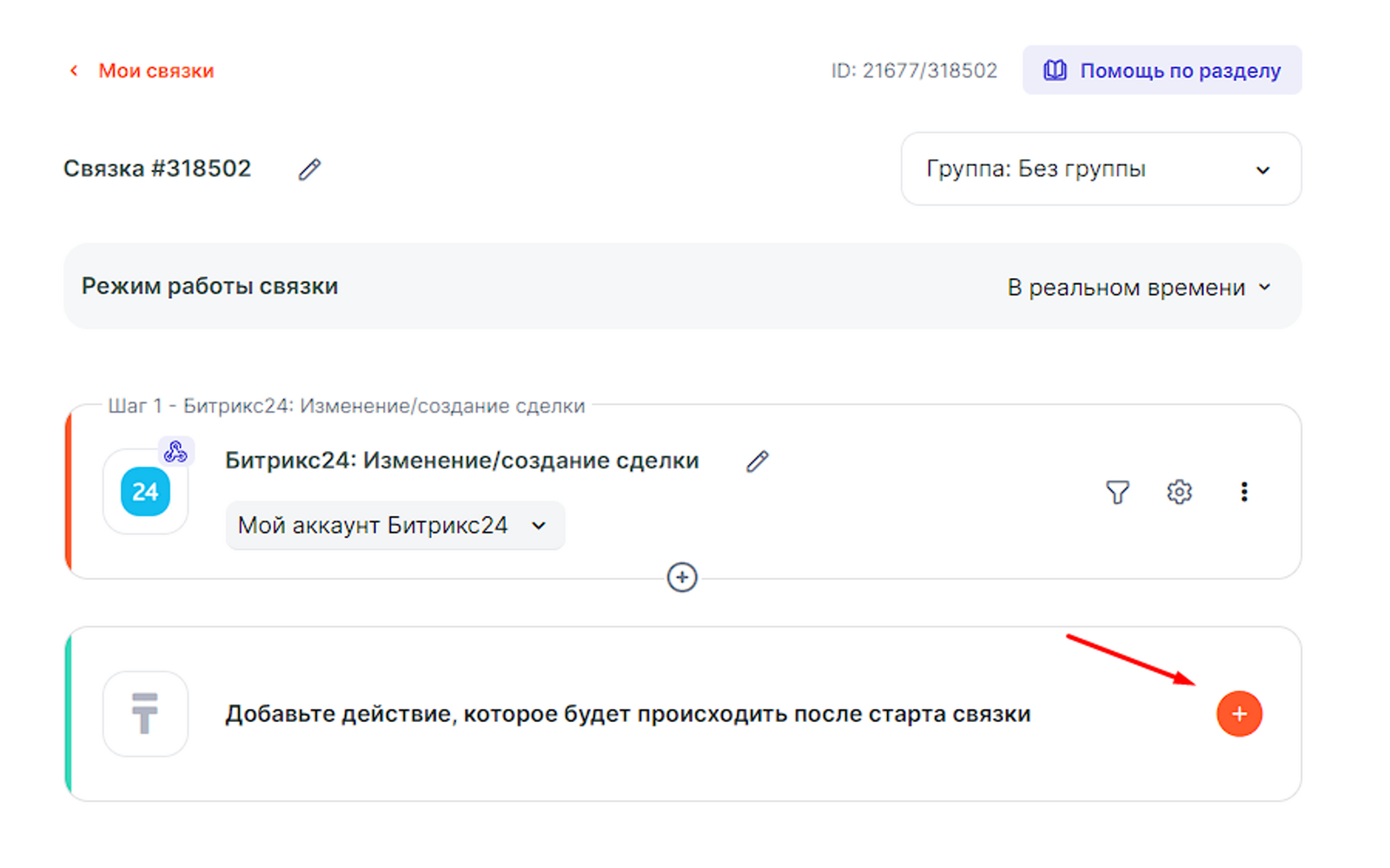Expand the Мой аккаунт Битрикс24 account dropdown

[x=394, y=526]
